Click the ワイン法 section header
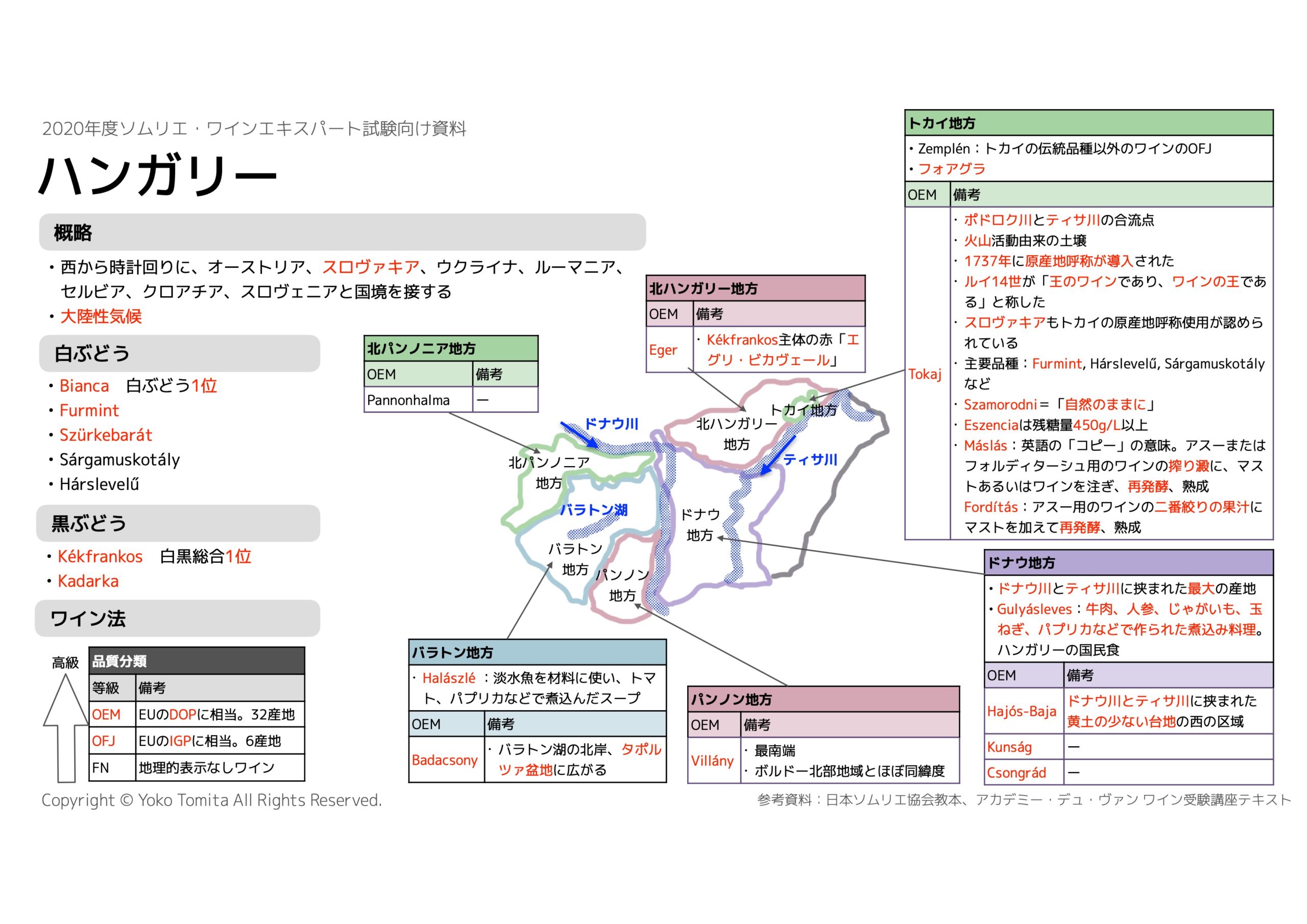The height and width of the screenshot is (924, 1307). (x=177, y=618)
